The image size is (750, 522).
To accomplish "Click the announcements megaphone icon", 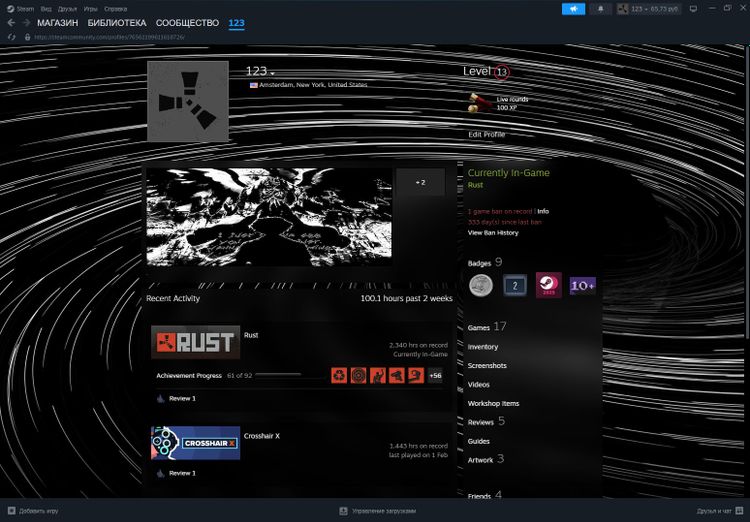I will (x=573, y=9).
